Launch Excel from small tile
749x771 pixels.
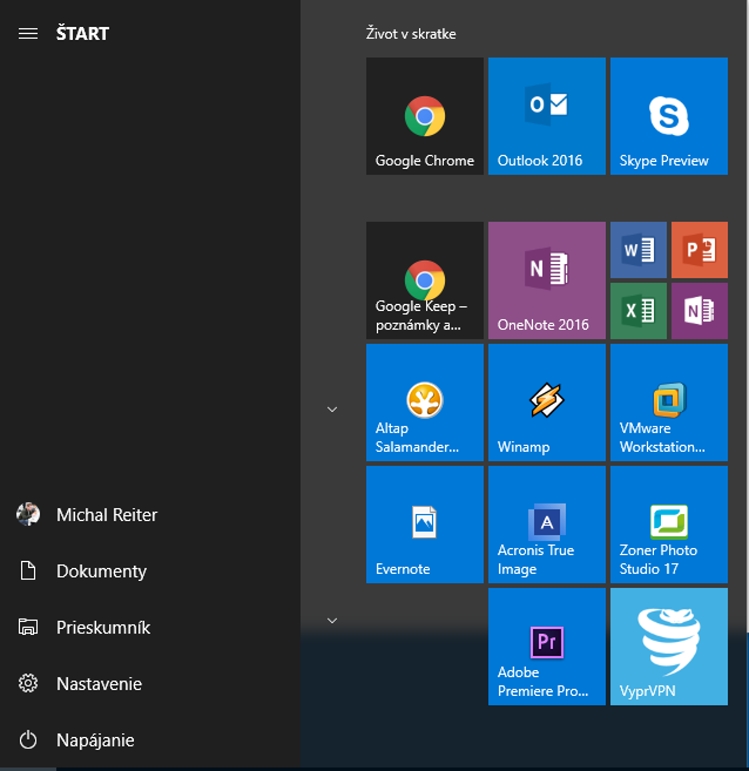(638, 311)
